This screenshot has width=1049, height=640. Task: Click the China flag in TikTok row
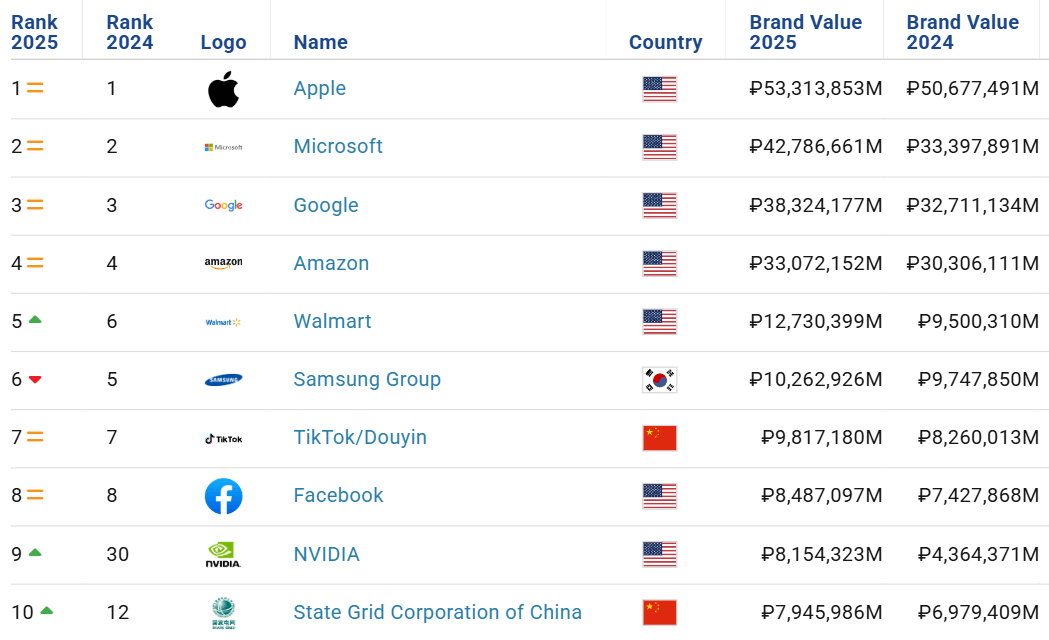660,438
